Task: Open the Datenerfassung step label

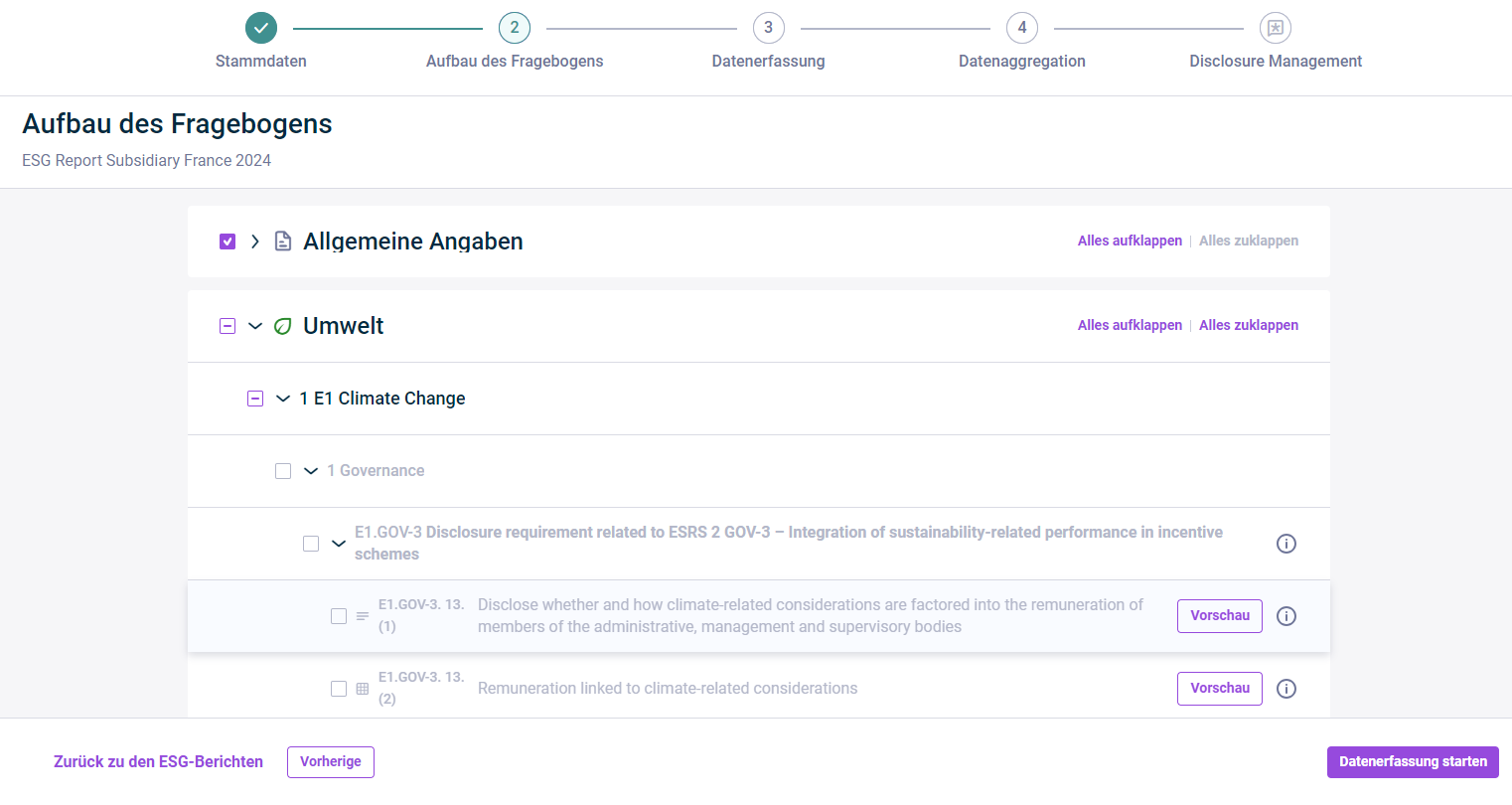Action: click(768, 62)
